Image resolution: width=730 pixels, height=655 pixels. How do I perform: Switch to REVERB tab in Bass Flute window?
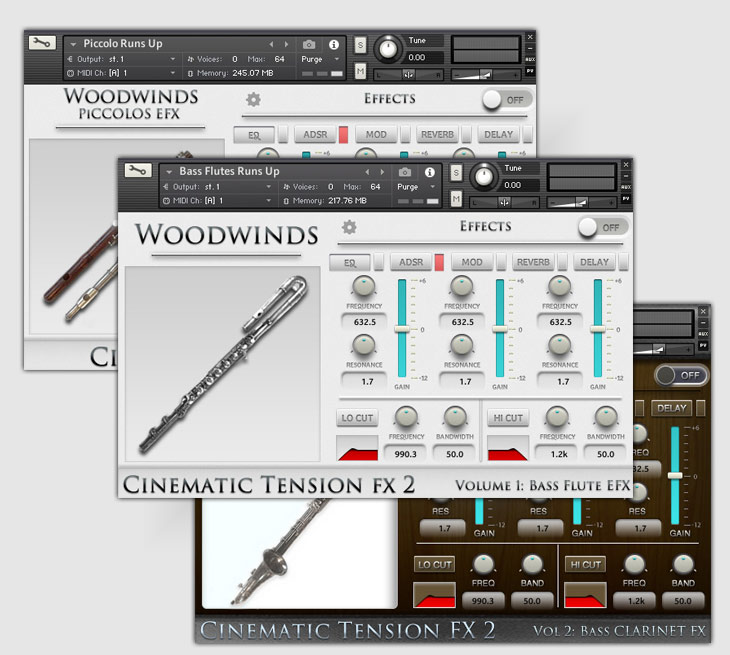tap(533, 263)
